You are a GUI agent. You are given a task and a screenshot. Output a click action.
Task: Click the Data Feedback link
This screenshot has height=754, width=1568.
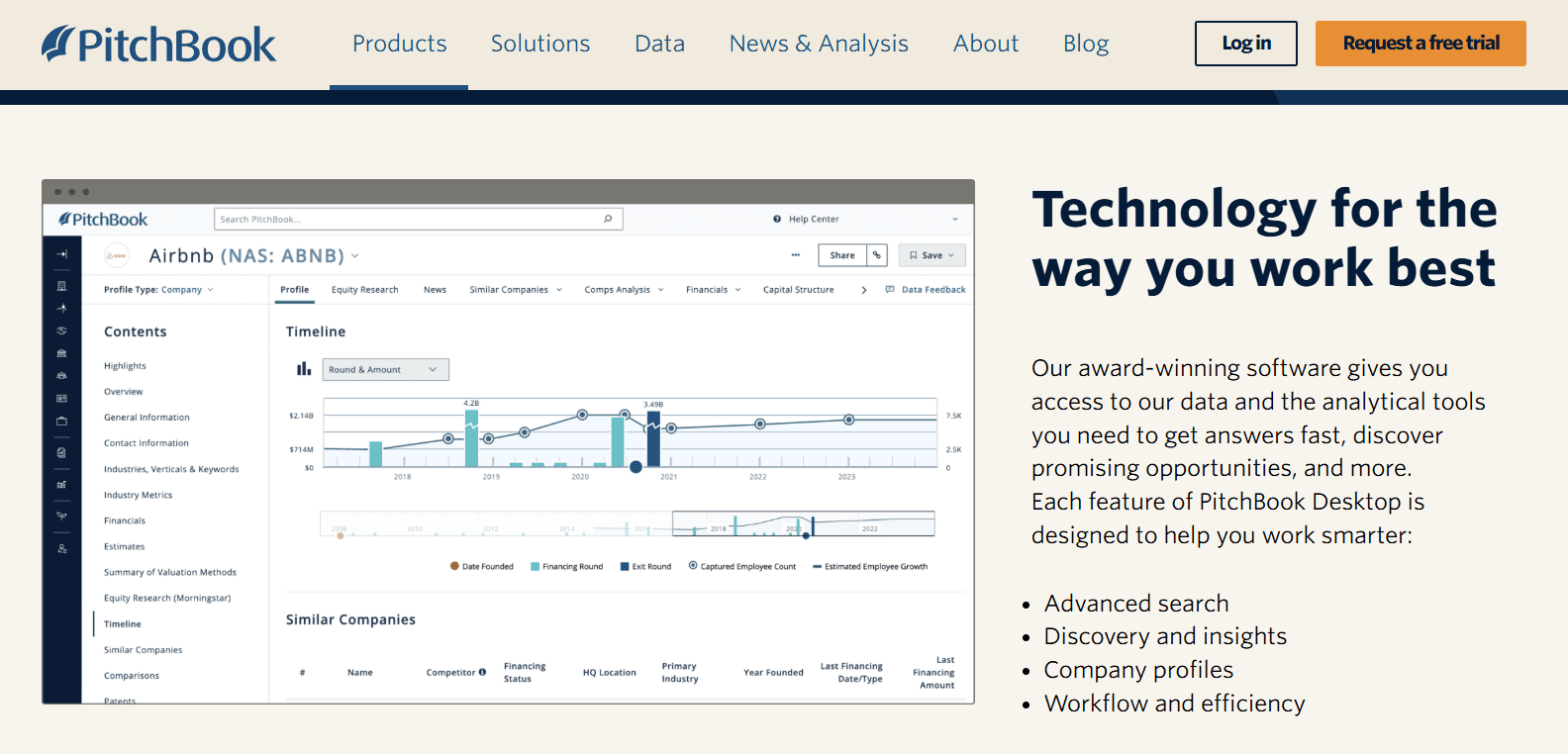[x=926, y=290]
